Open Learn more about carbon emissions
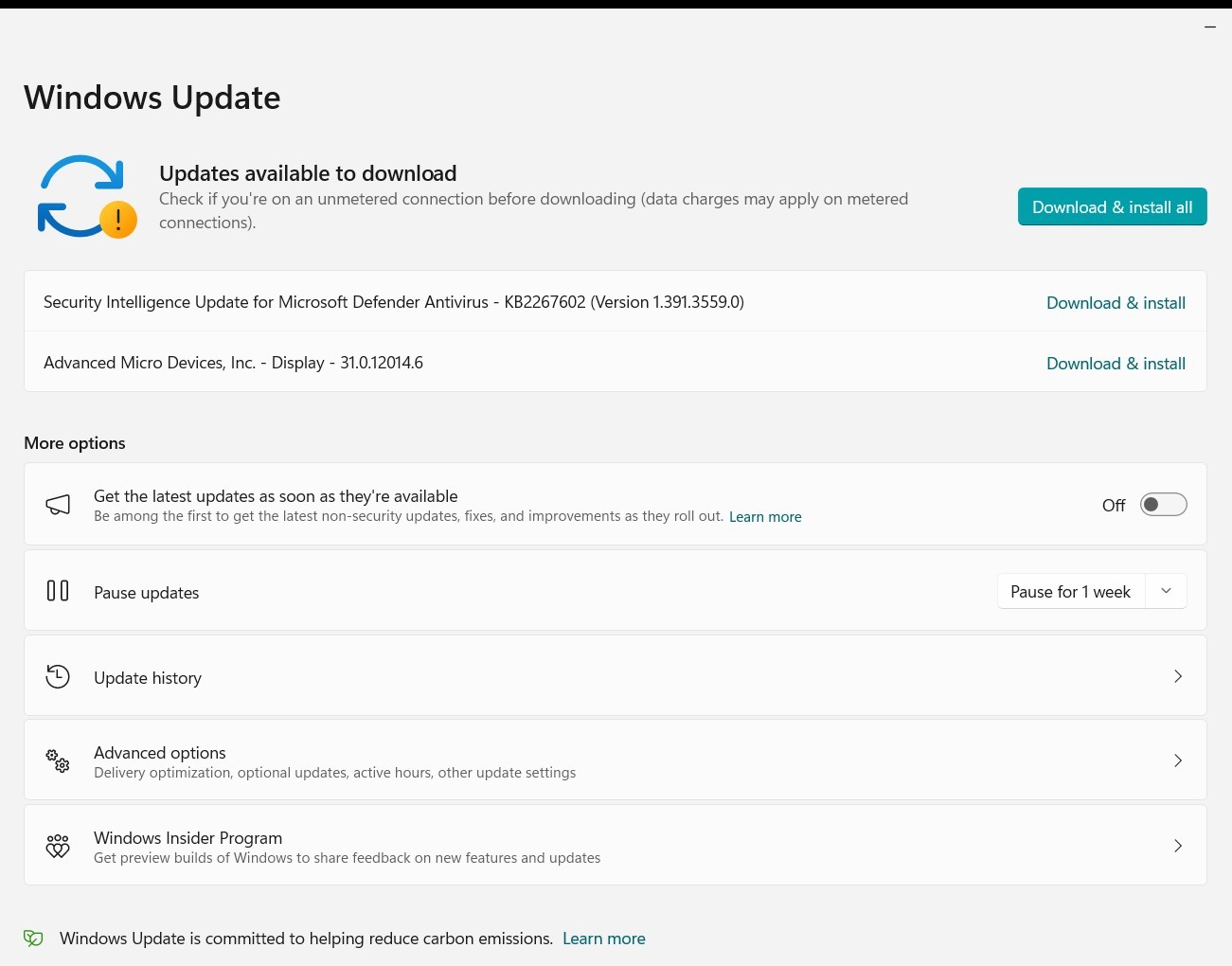The width and height of the screenshot is (1232, 966). point(604,939)
